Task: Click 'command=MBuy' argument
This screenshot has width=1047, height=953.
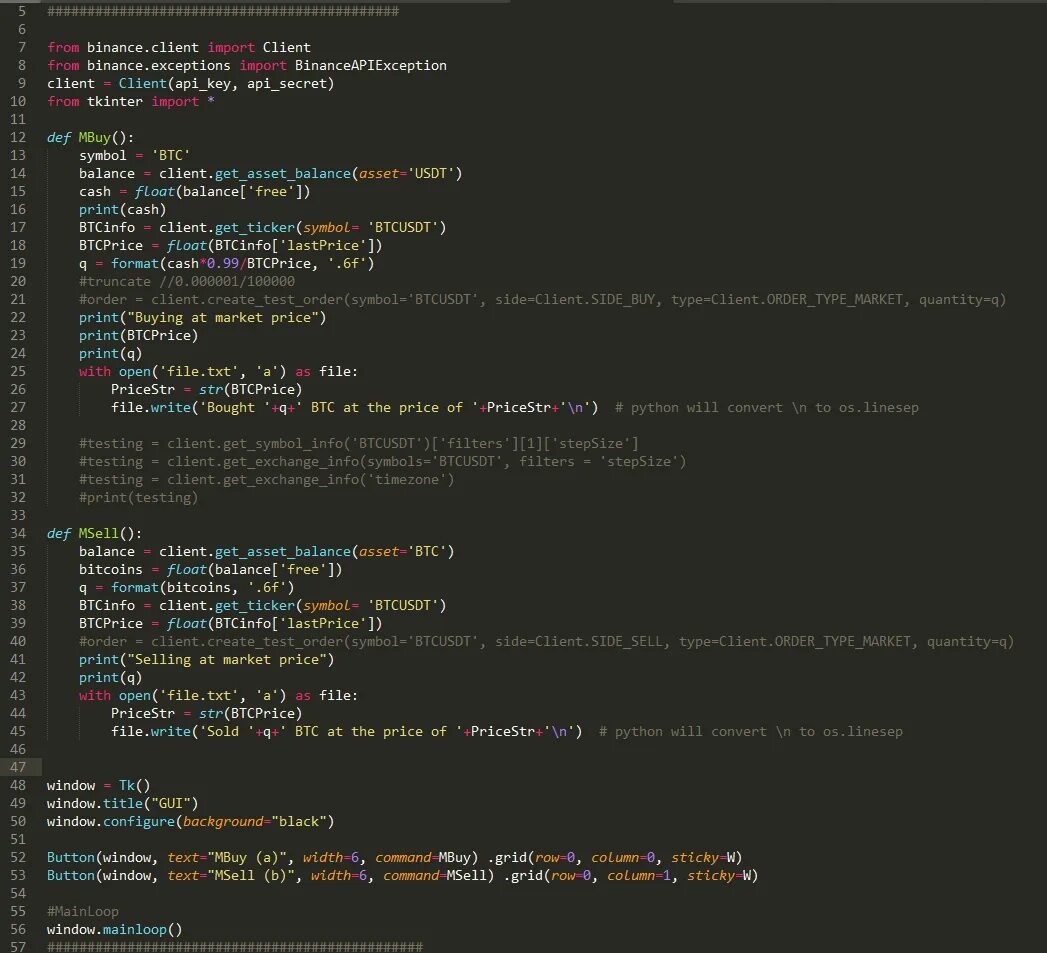Action: click(423, 858)
